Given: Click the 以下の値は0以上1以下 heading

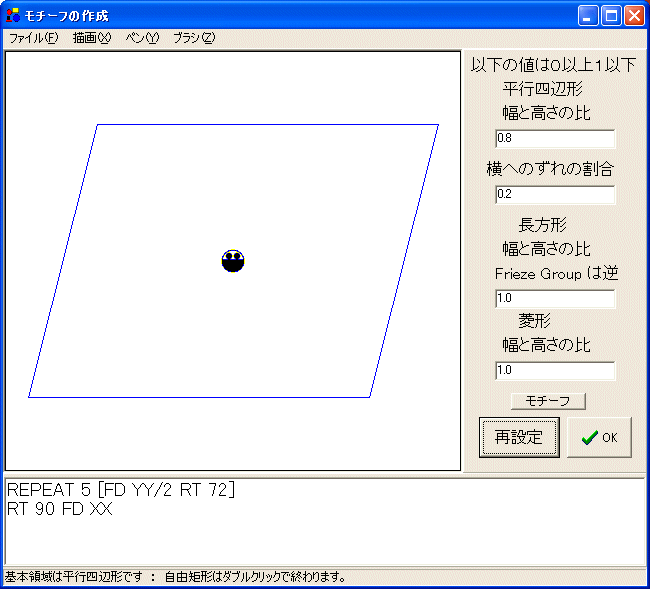Looking at the screenshot, I should (553, 65).
